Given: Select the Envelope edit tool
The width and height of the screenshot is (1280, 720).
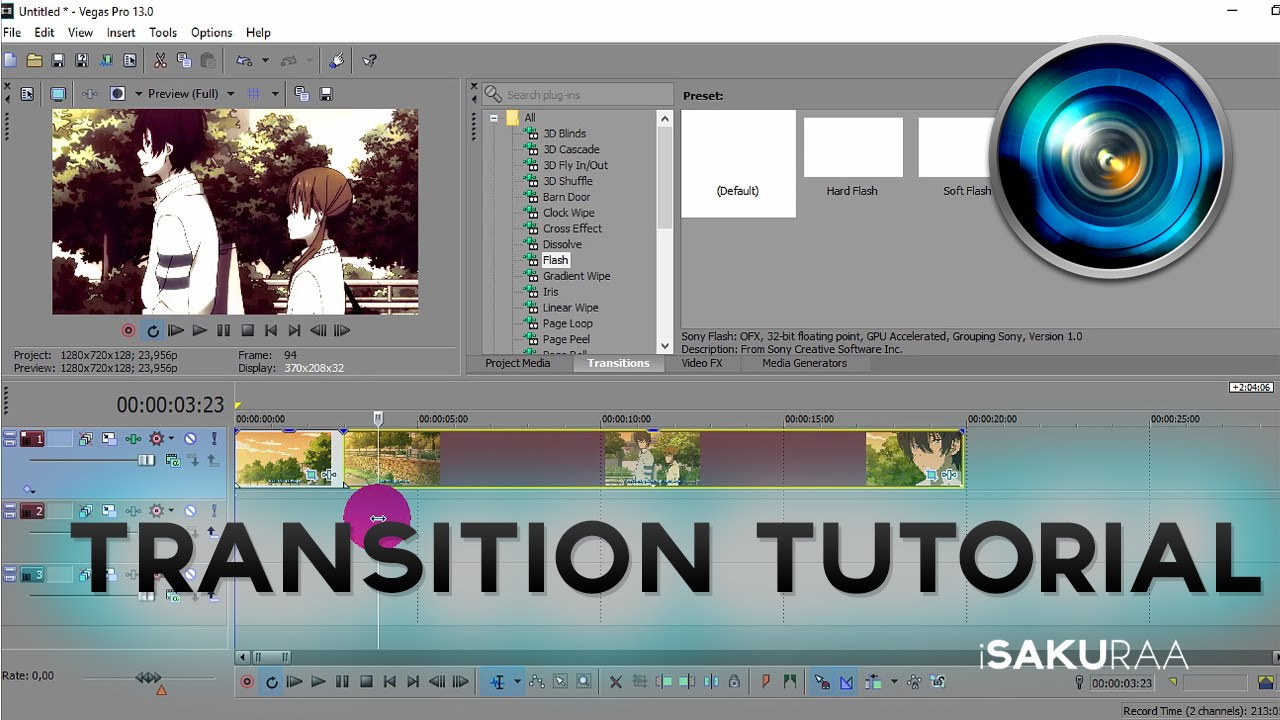Looking at the screenshot, I should click(x=537, y=682).
